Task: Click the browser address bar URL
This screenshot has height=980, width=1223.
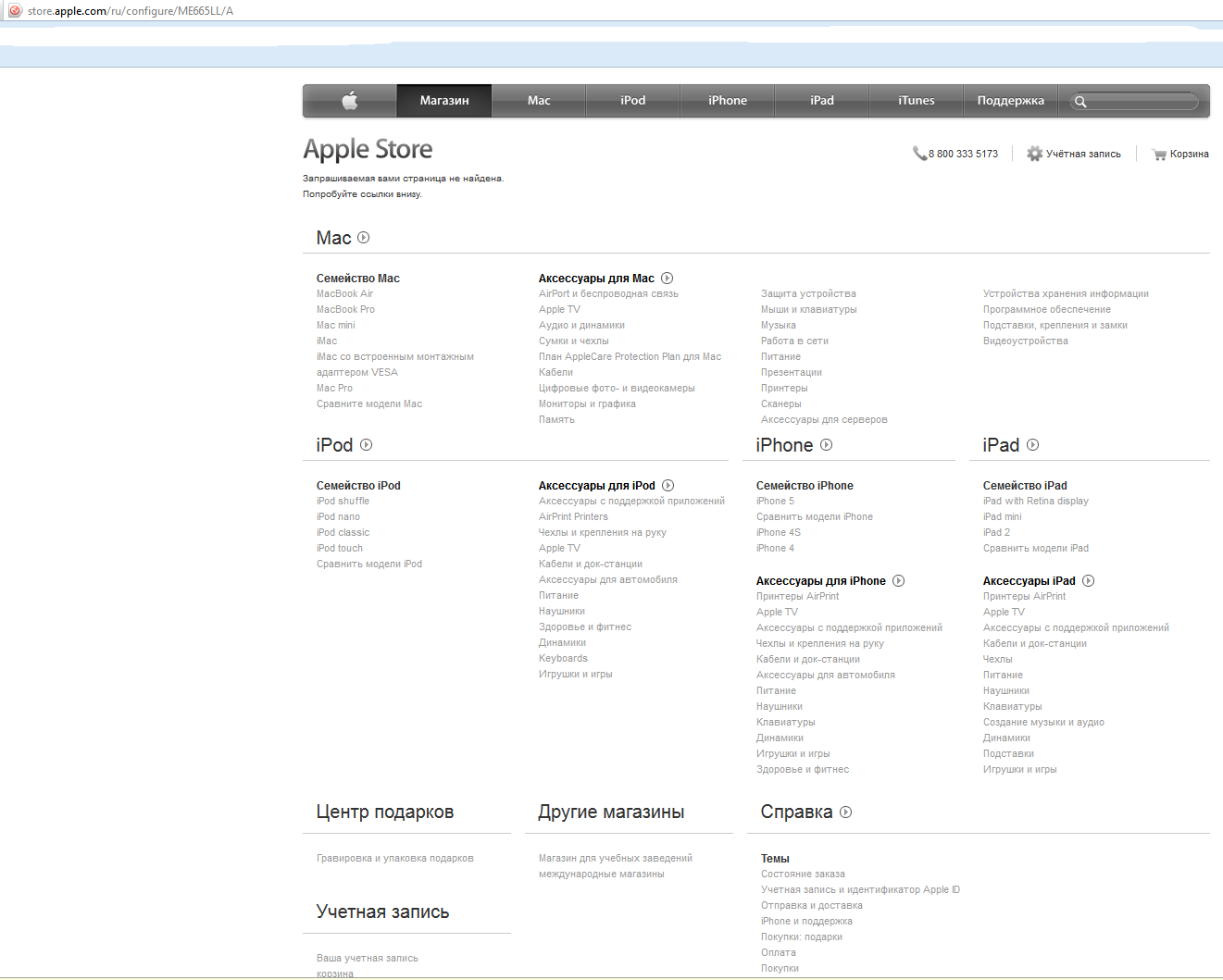Action: pos(131,11)
